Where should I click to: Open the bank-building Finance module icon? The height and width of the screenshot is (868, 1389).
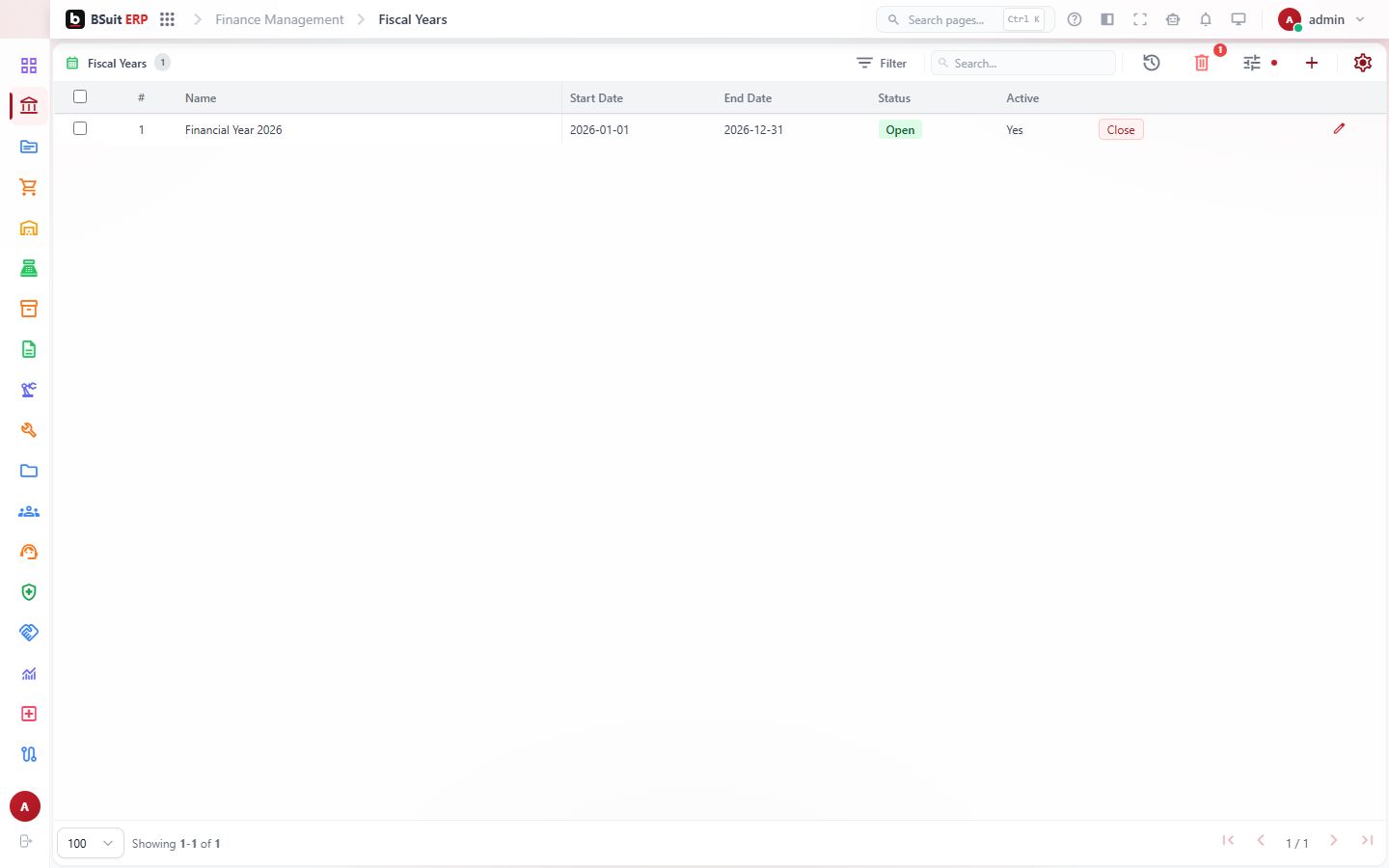pos(29,106)
